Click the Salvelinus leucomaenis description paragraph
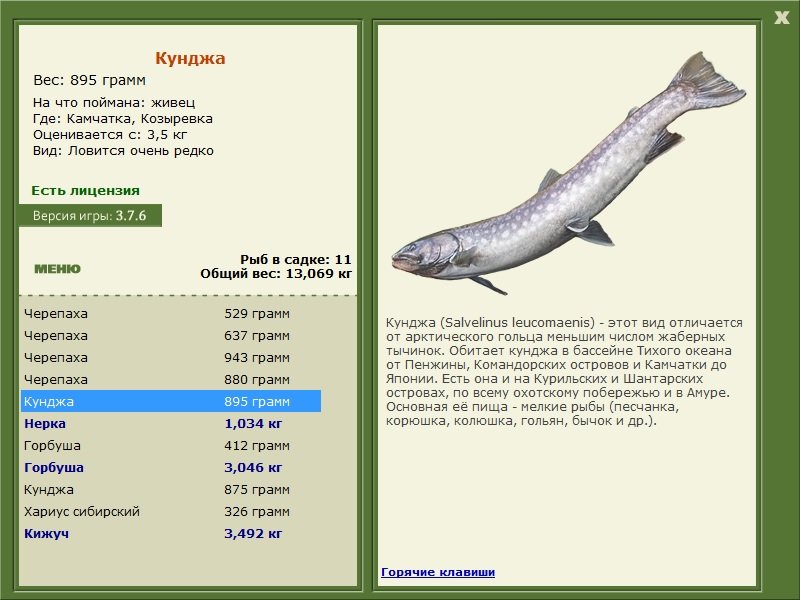 (x=564, y=371)
